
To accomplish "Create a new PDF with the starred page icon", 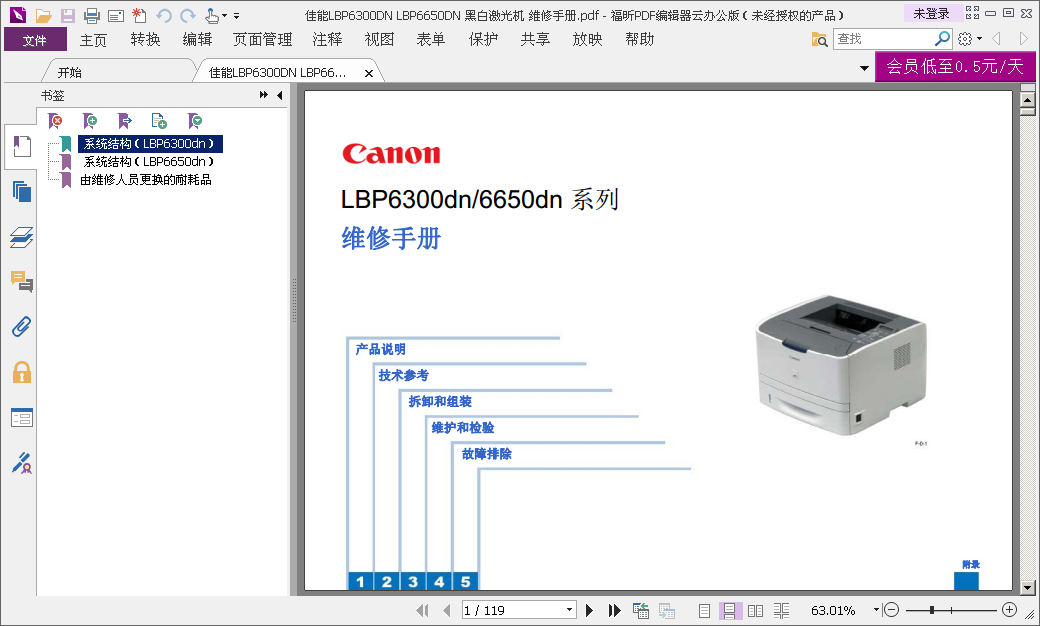I will click(139, 15).
